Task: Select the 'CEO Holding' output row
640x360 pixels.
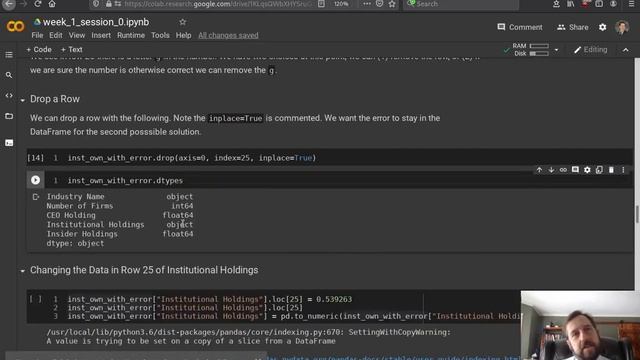Action: point(120,215)
